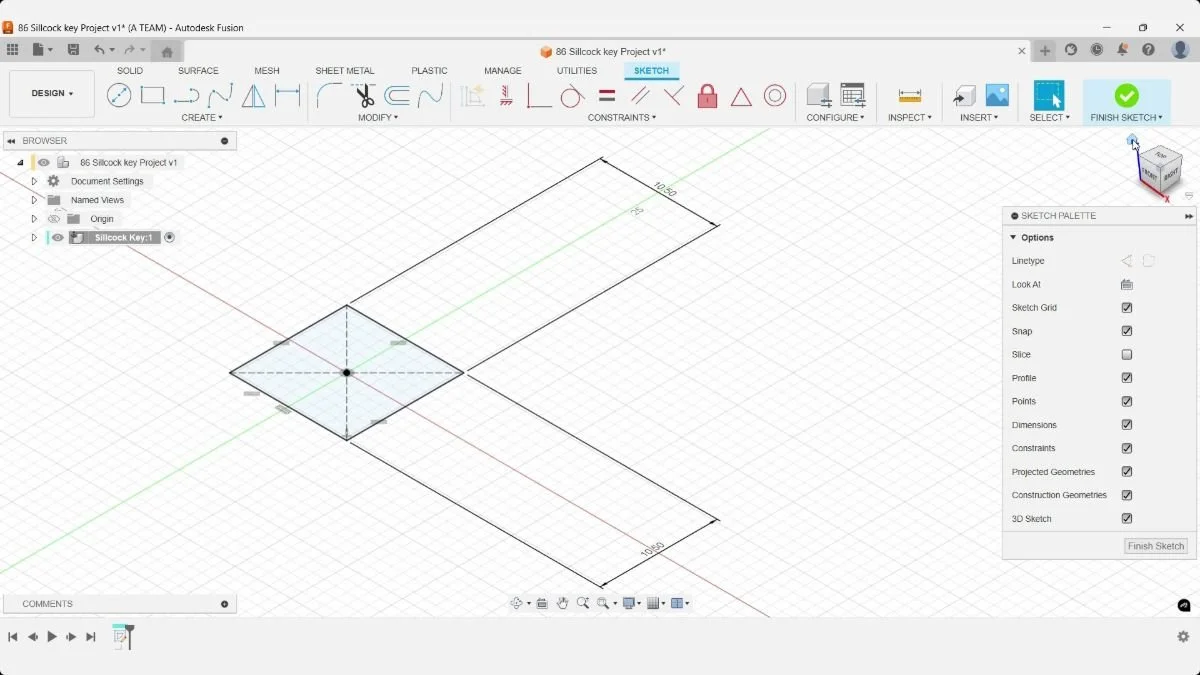This screenshot has width=1200, height=675.
Task: Open the INSPECT dropdown menu
Action: 910,118
